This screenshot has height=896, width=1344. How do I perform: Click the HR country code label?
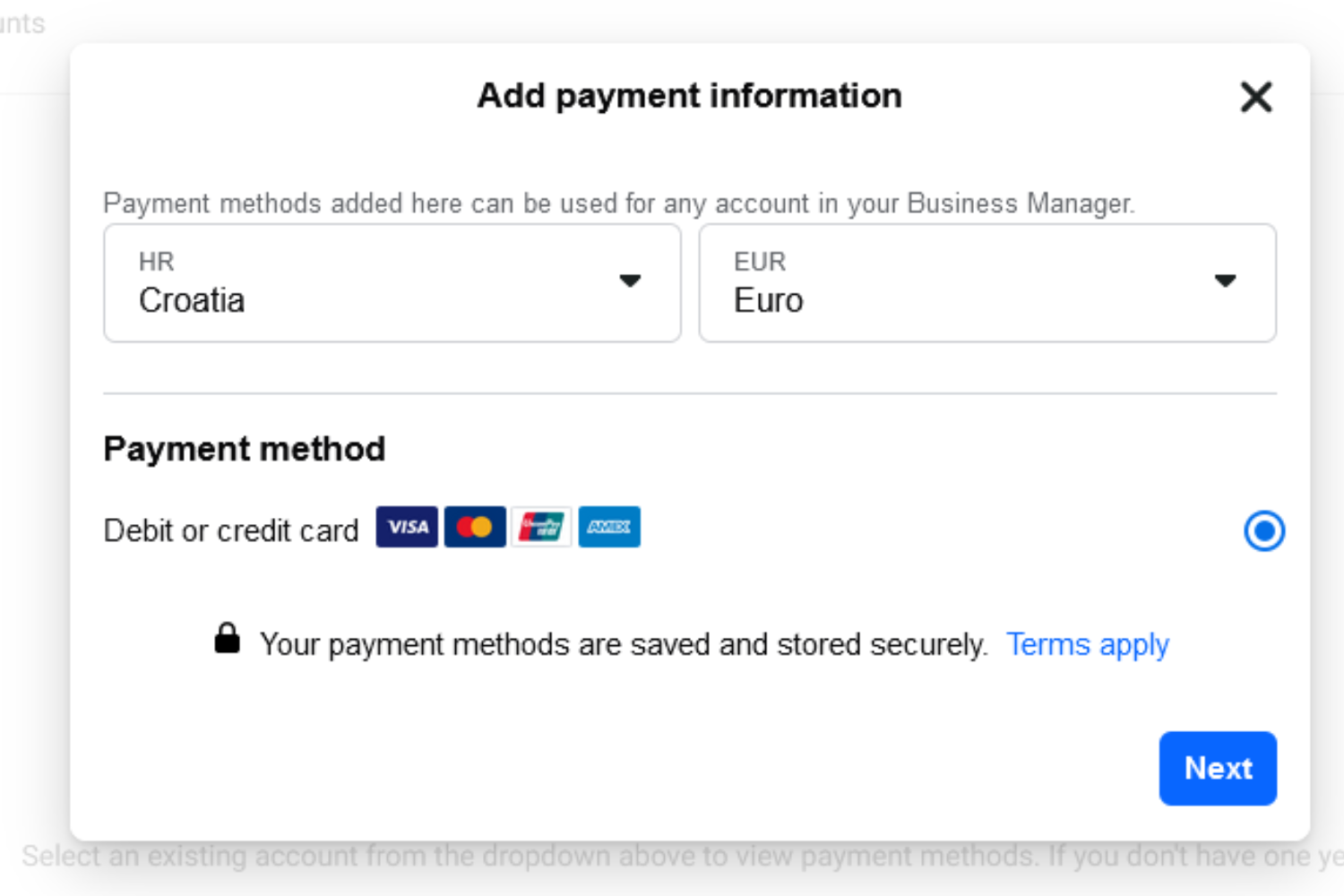157,262
